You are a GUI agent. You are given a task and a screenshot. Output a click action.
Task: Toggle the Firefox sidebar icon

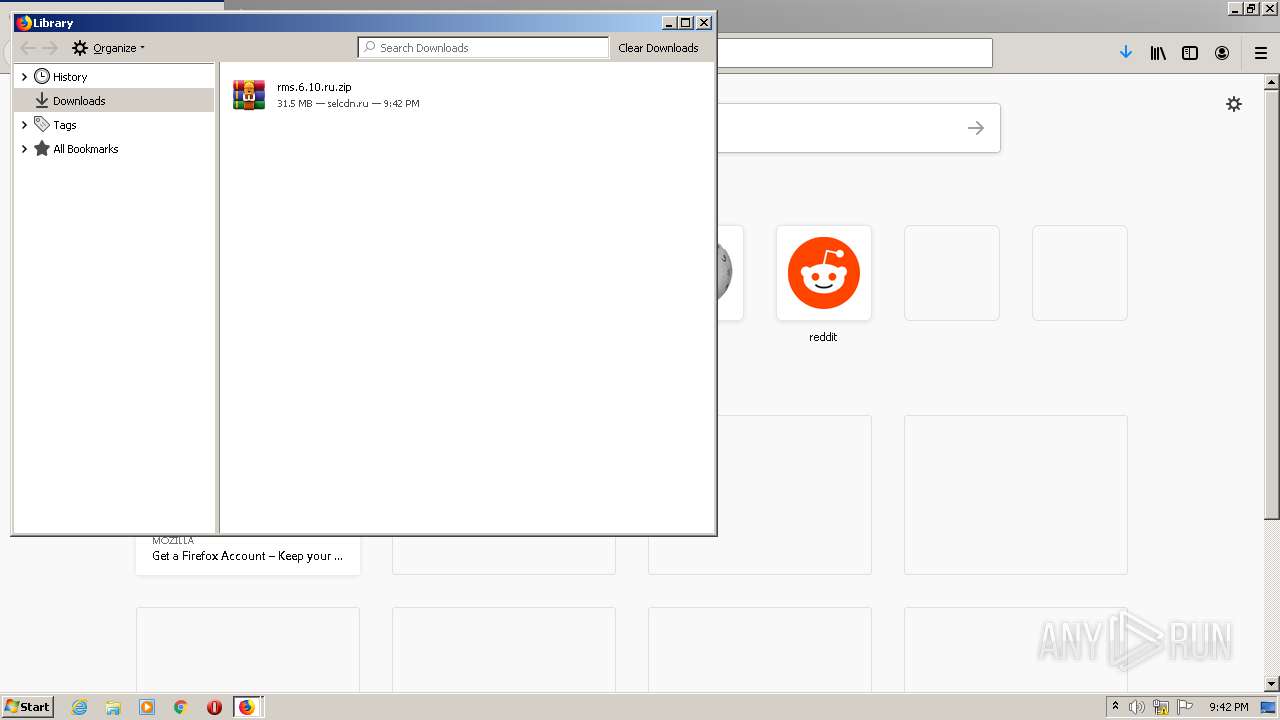tap(1190, 53)
